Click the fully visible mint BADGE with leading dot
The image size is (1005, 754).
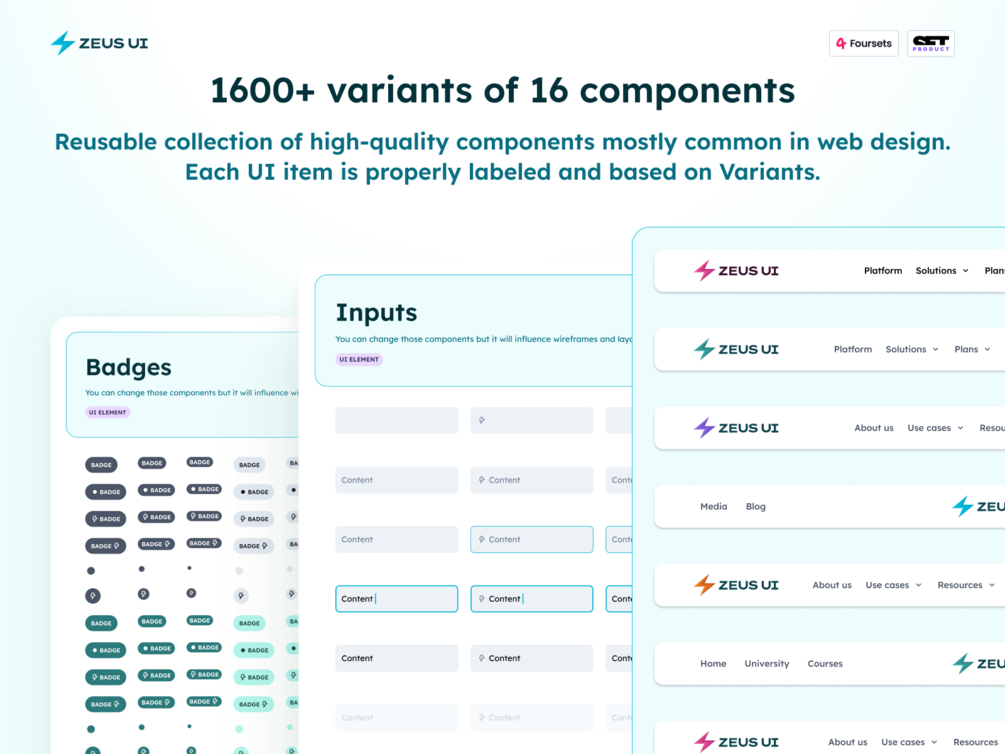pyautogui.click(x=254, y=650)
